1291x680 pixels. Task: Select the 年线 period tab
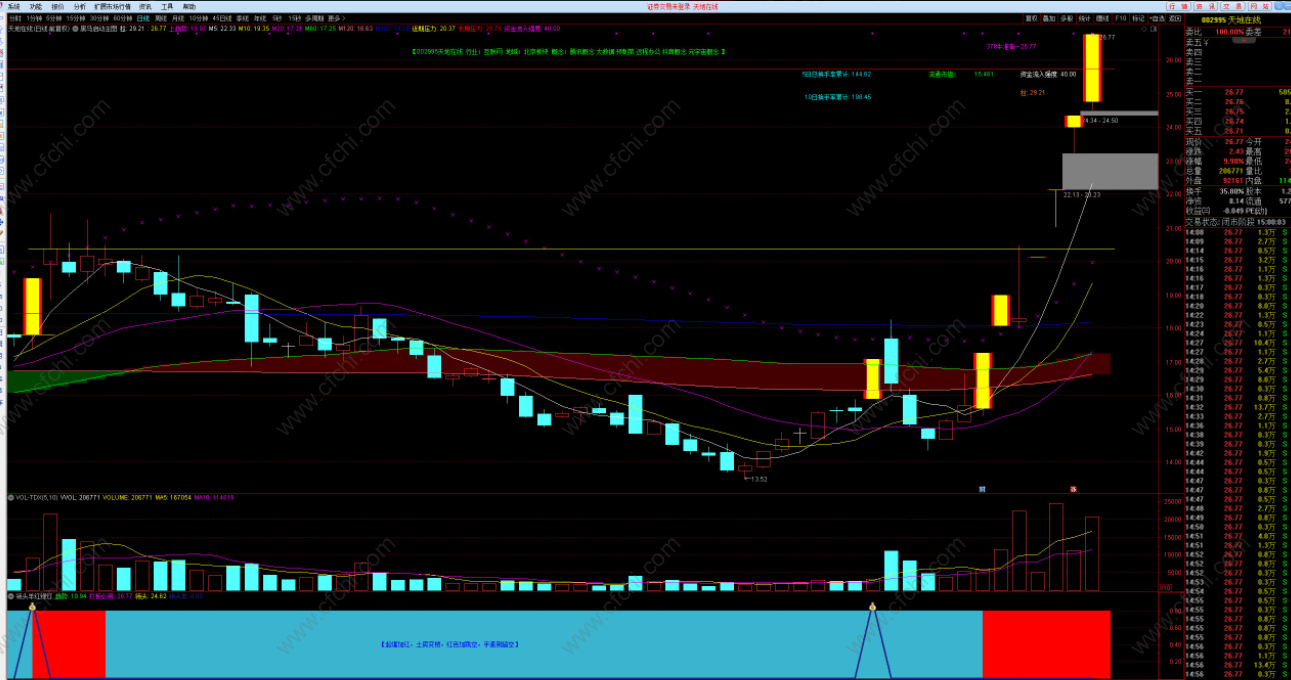coord(260,18)
